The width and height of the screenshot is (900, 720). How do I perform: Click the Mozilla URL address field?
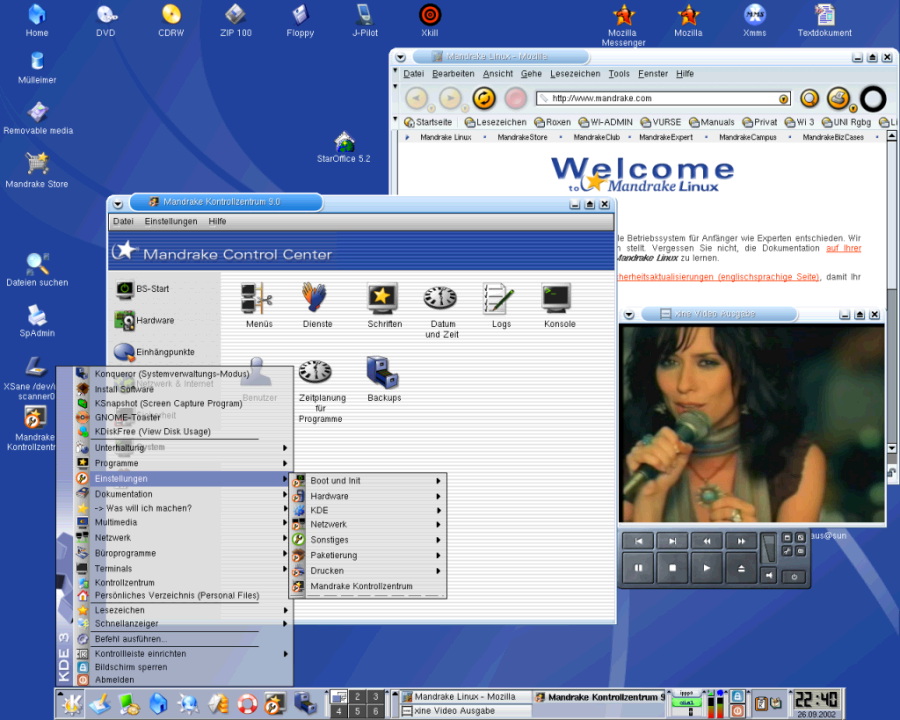(664, 99)
